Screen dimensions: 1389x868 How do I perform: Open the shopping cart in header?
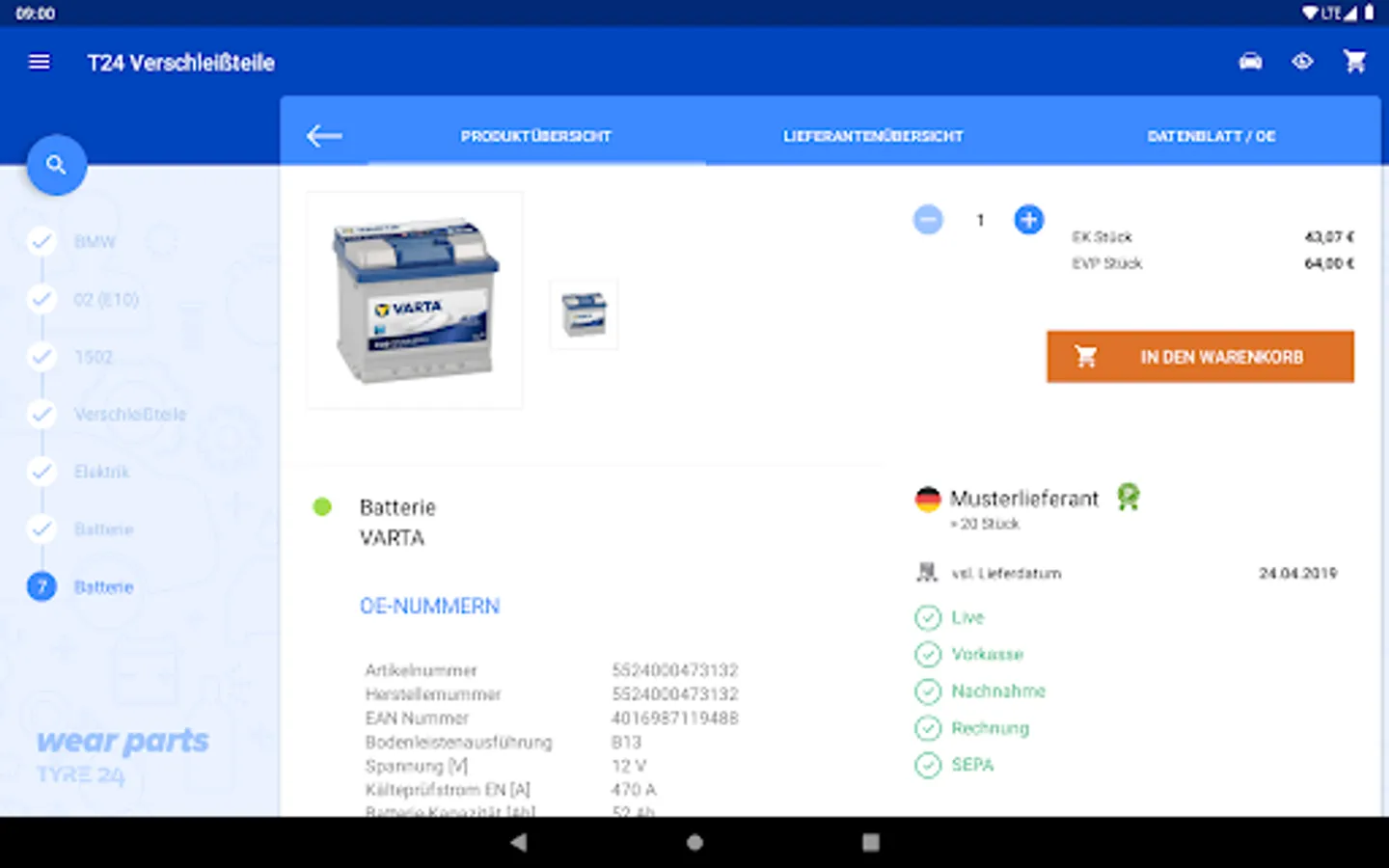click(x=1355, y=62)
